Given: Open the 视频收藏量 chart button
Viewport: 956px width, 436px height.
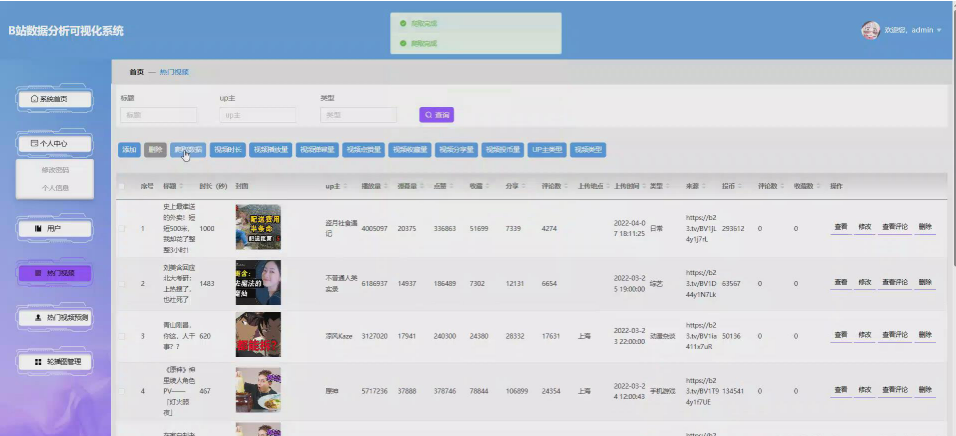Looking at the screenshot, I should coord(410,150).
